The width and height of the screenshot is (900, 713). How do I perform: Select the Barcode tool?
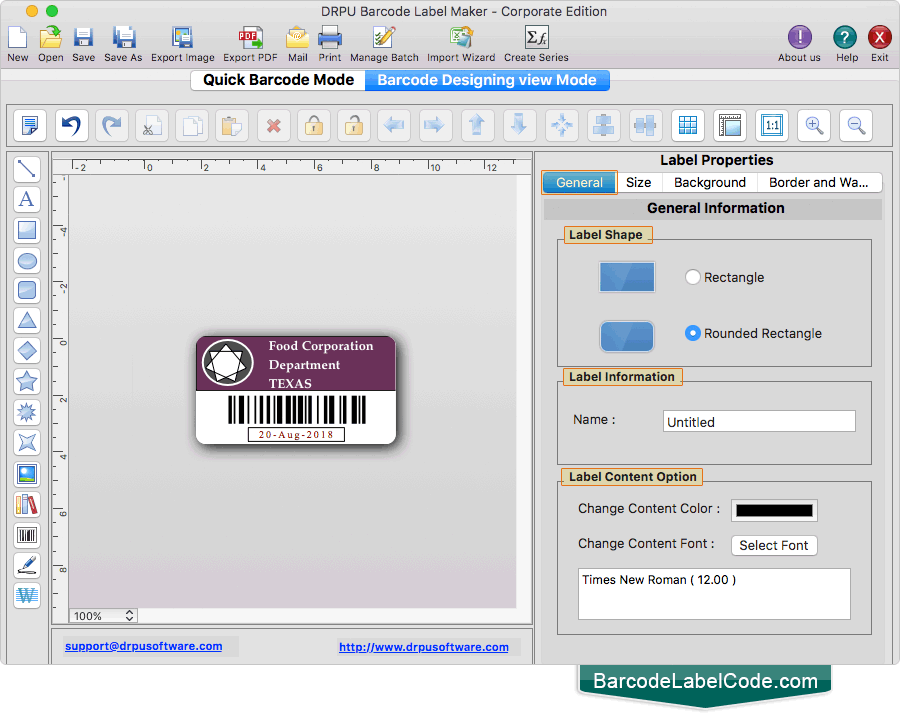tap(27, 536)
